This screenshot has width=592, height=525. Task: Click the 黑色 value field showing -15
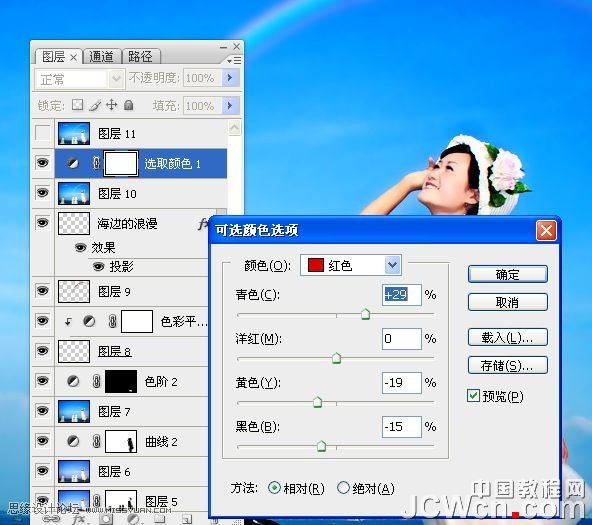pos(402,427)
